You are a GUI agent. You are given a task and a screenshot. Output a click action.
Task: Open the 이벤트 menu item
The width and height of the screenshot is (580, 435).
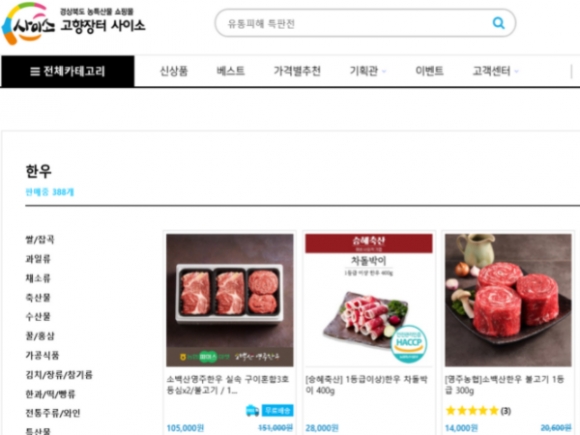[429, 71]
